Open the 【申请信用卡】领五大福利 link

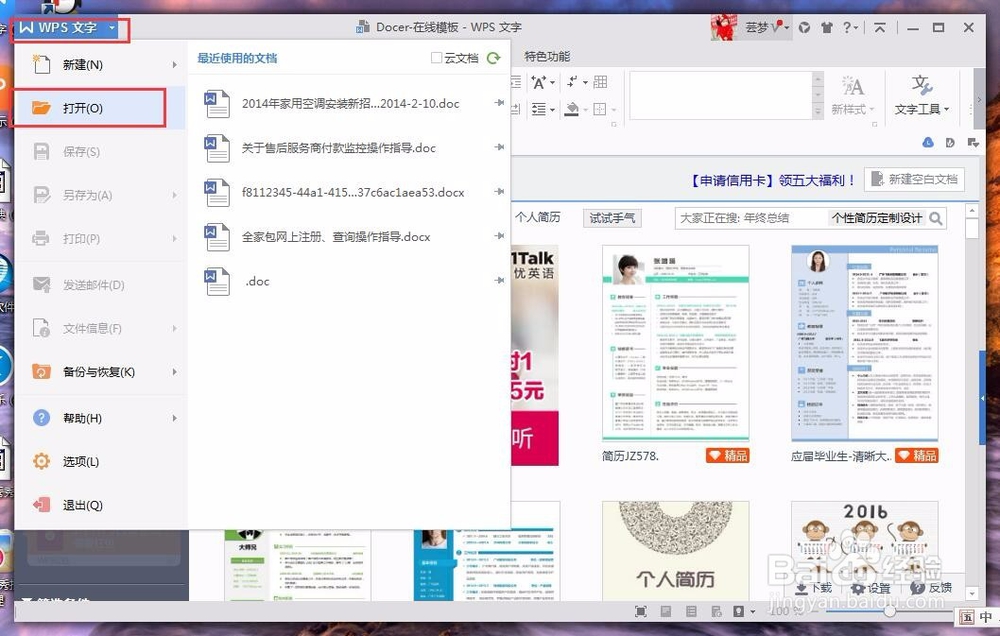[x=771, y=181]
